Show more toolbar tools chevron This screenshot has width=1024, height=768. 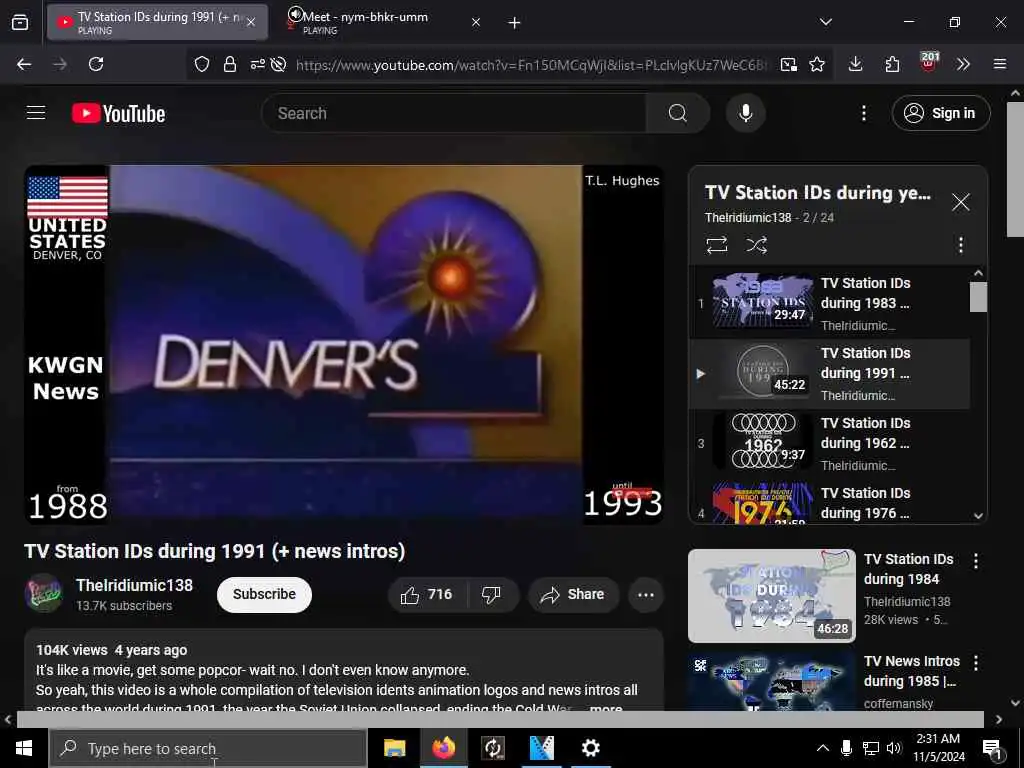coord(963,64)
